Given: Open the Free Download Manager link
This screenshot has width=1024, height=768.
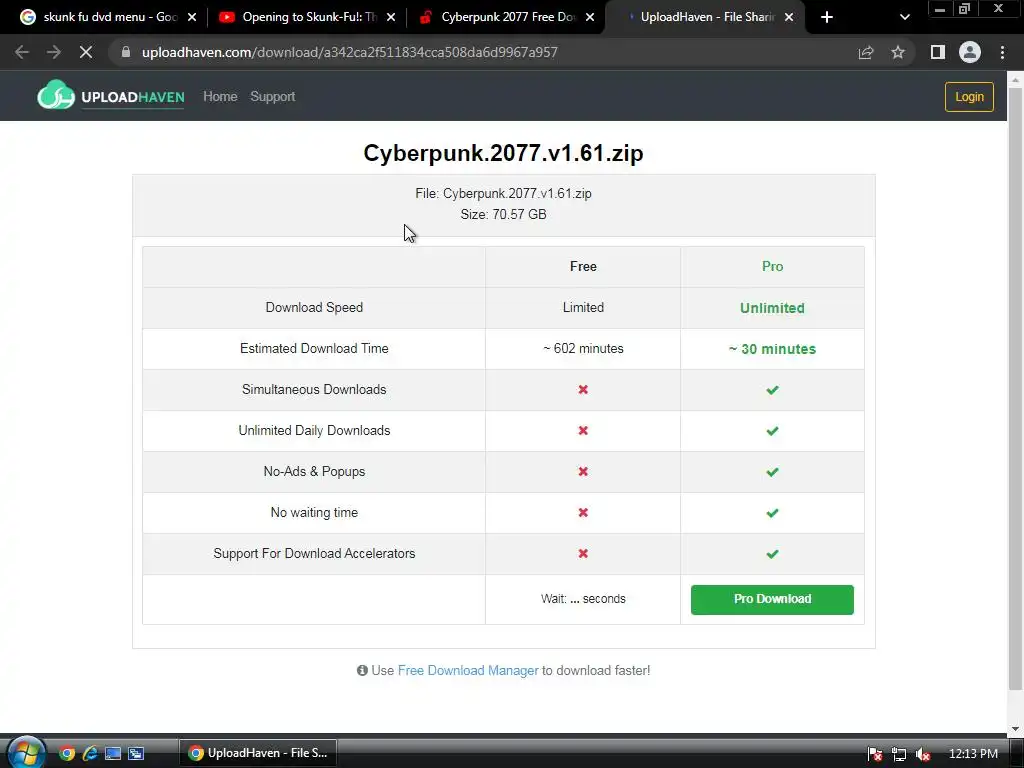Looking at the screenshot, I should tap(468, 671).
